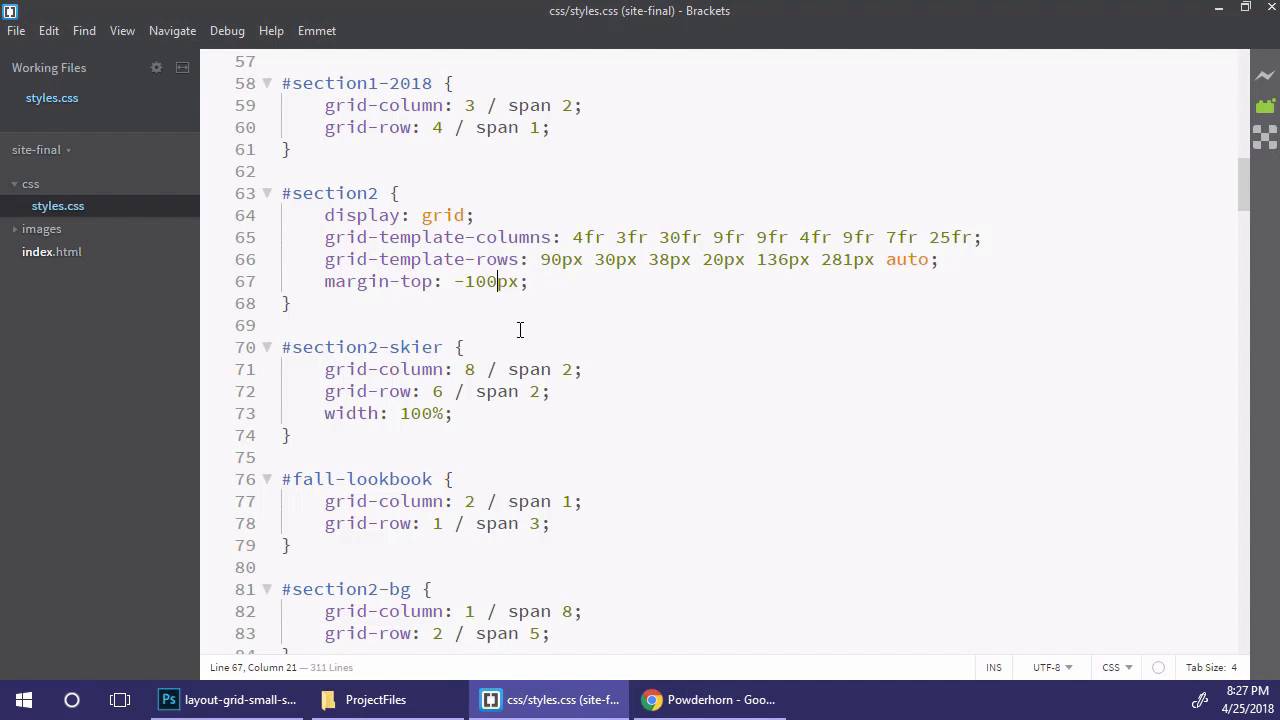The width and height of the screenshot is (1280, 720).
Task: Fold the #fall-lookbook rule at line 76
Action: pos(267,479)
